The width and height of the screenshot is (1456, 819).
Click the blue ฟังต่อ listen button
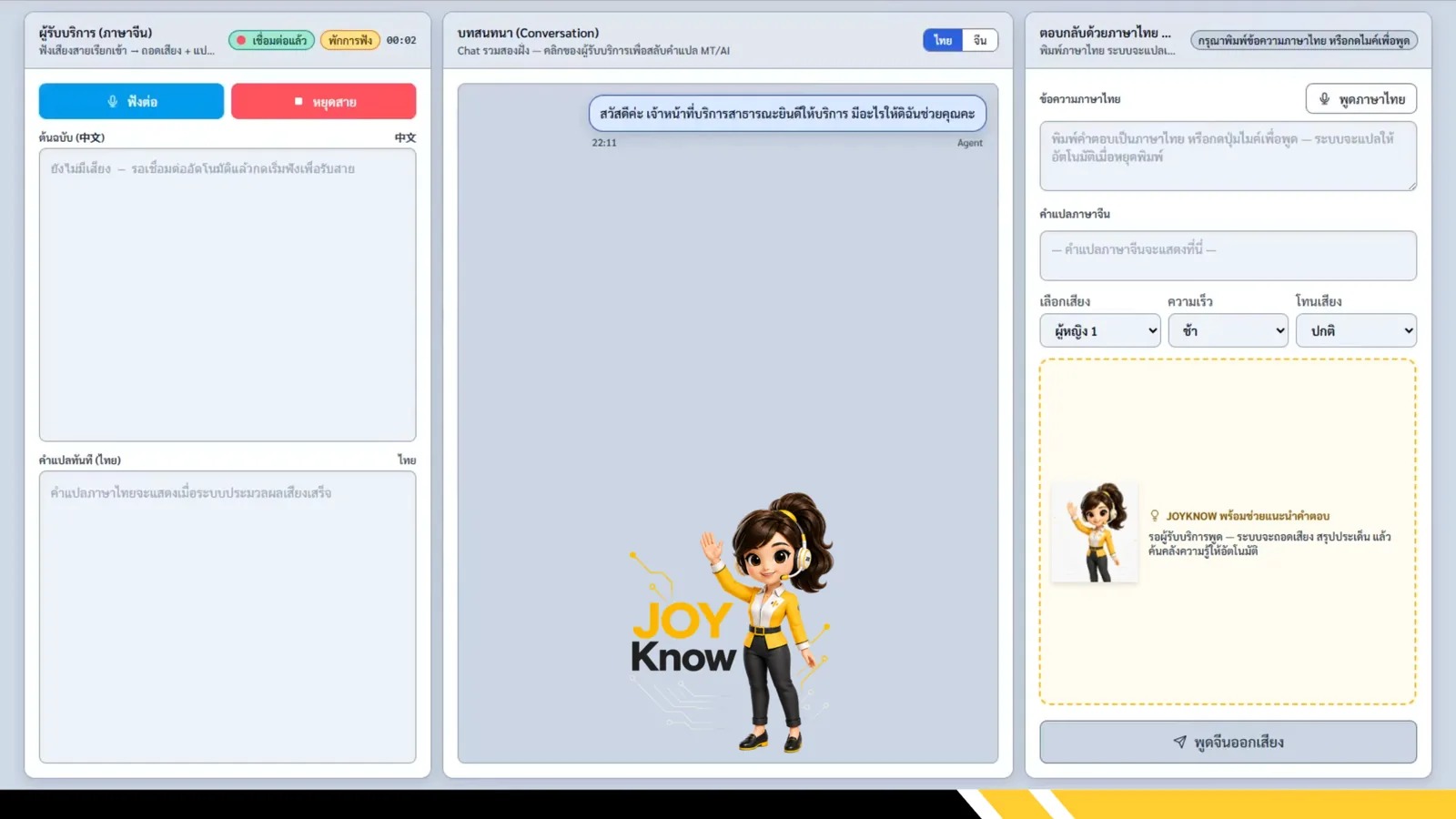131,101
